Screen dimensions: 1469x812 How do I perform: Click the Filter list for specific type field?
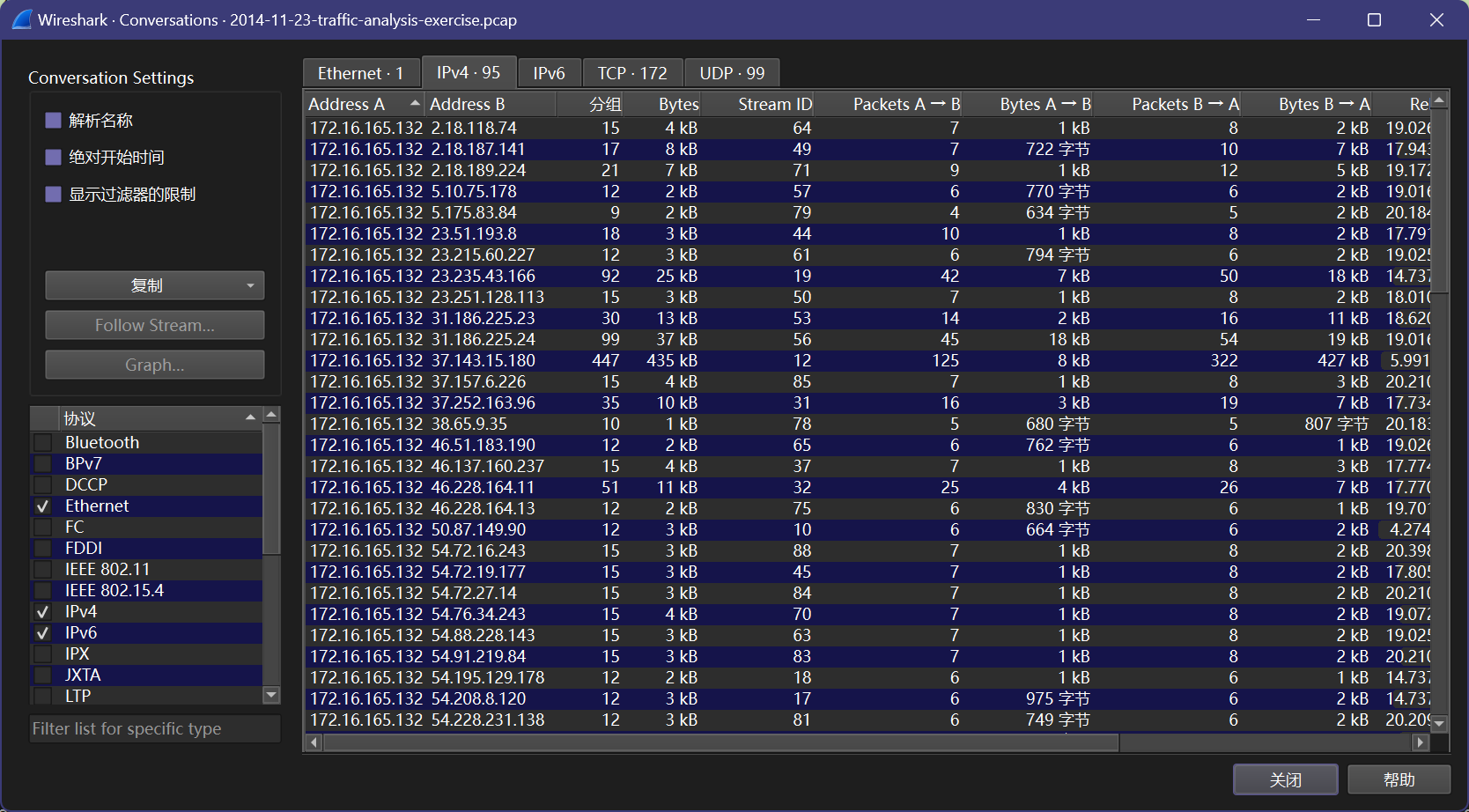[x=155, y=728]
